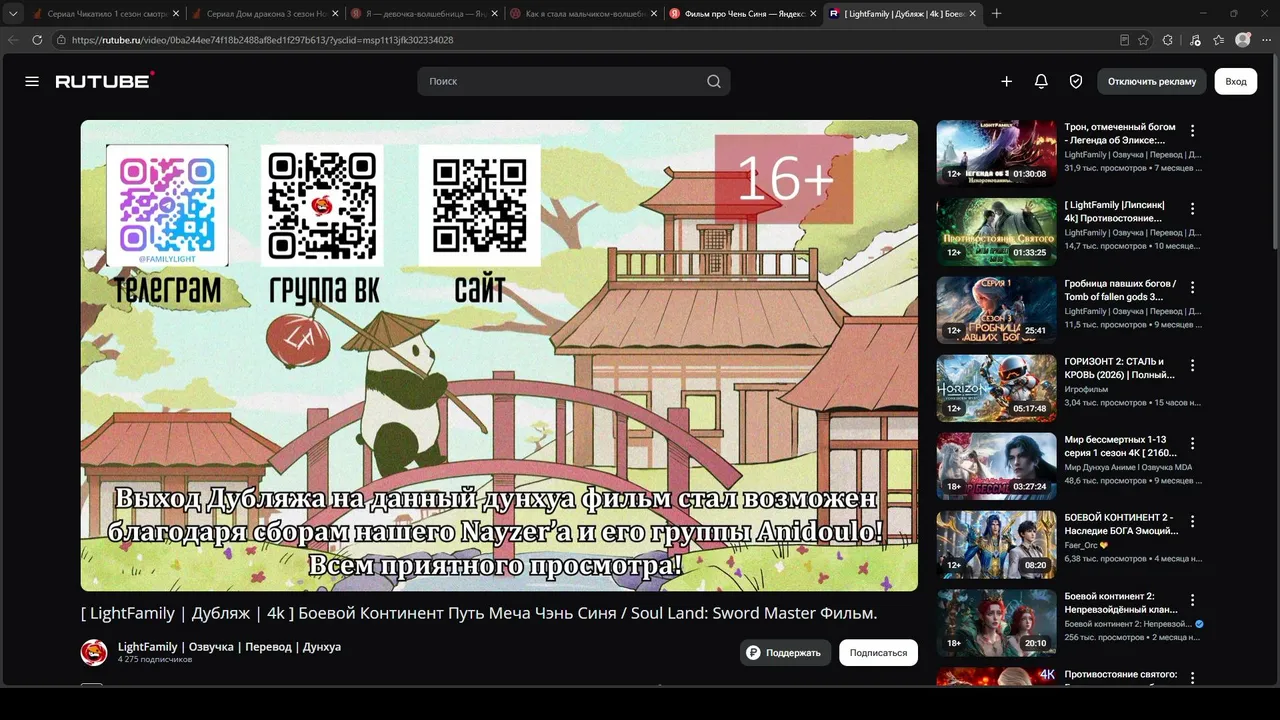Image resolution: width=1280 pixels, height=720 pixels.
Task: Switch to 'Я — девочка-волшебница' tab
Action: [x=422, y=14]
